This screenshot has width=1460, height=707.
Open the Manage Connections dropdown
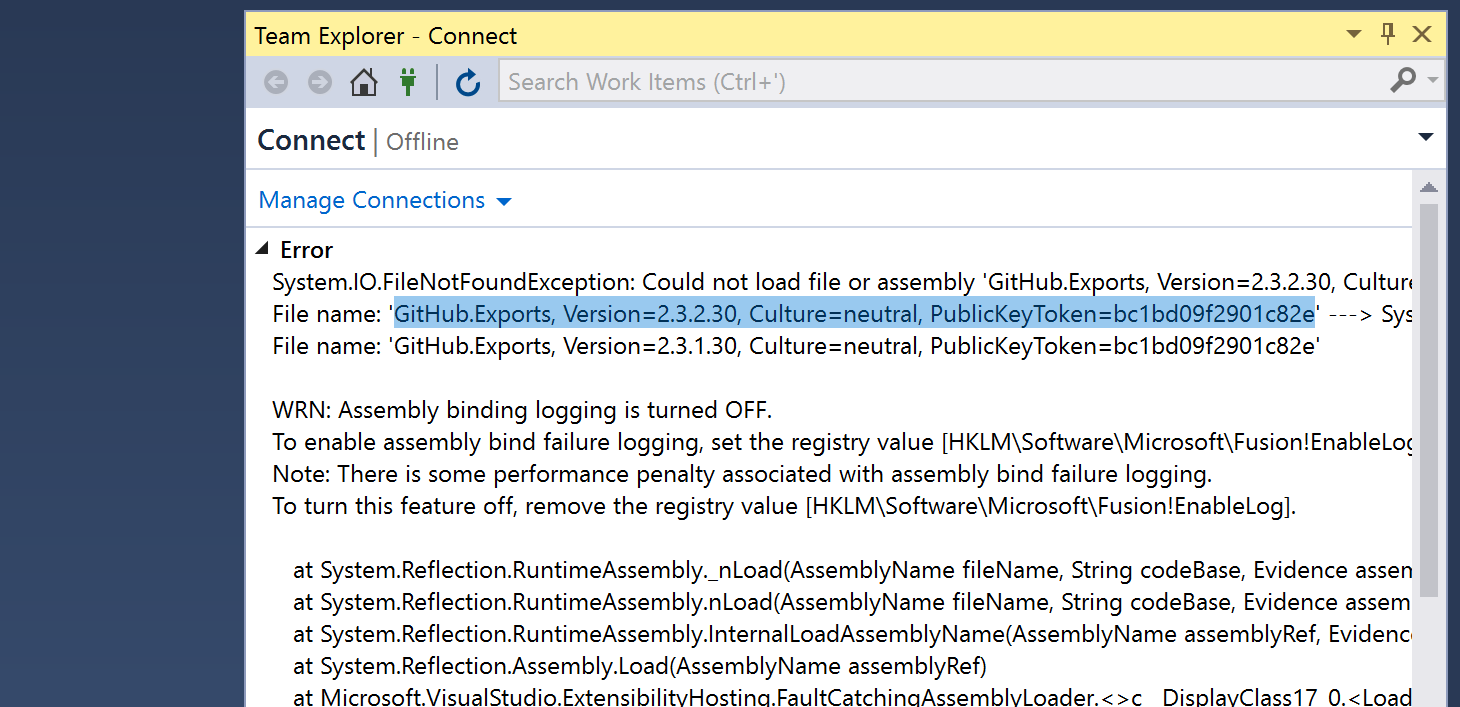point(503,200)
